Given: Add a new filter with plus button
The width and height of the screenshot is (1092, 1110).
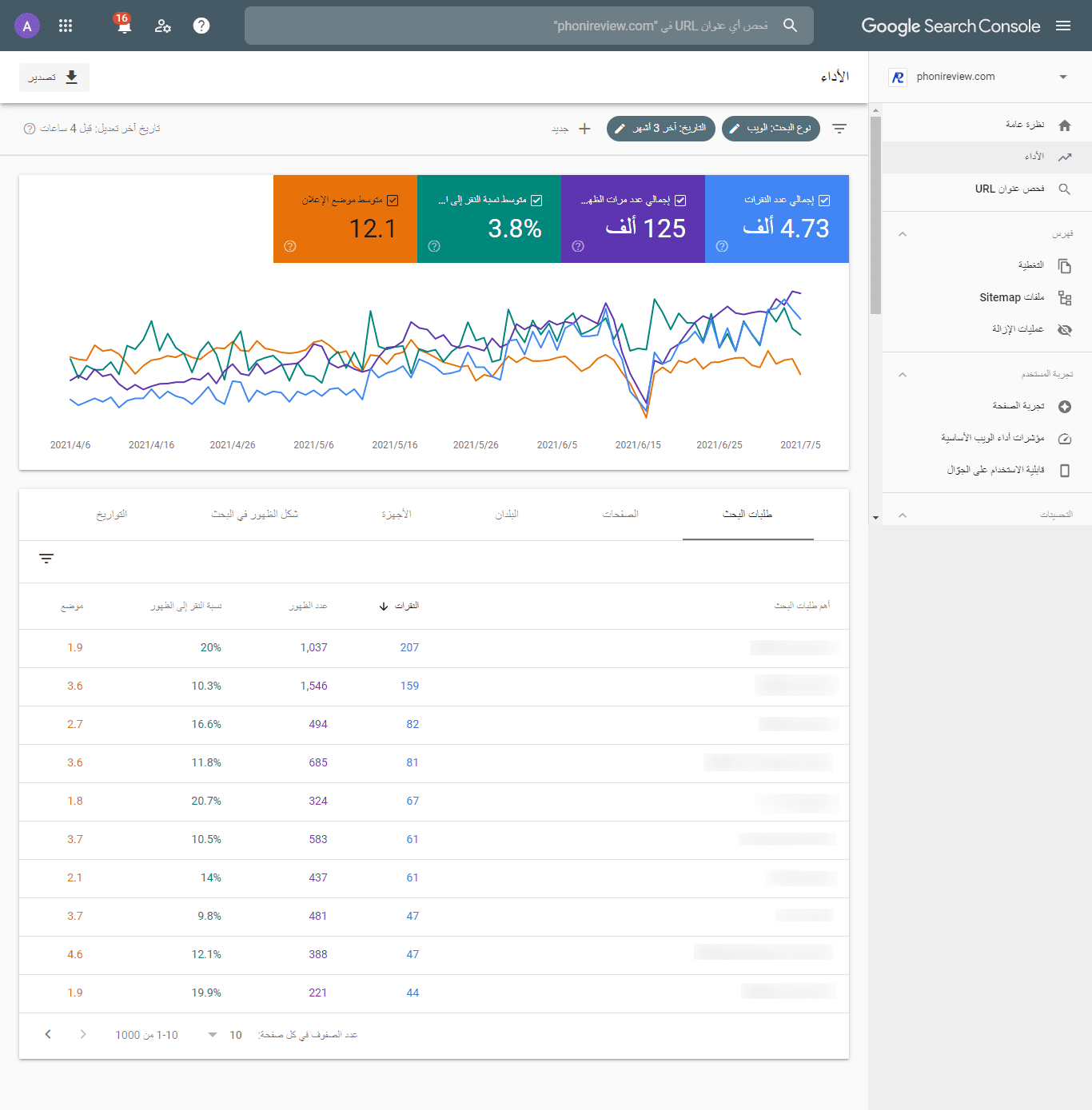Looking at the screenshot, I should [x=584, y=129].
